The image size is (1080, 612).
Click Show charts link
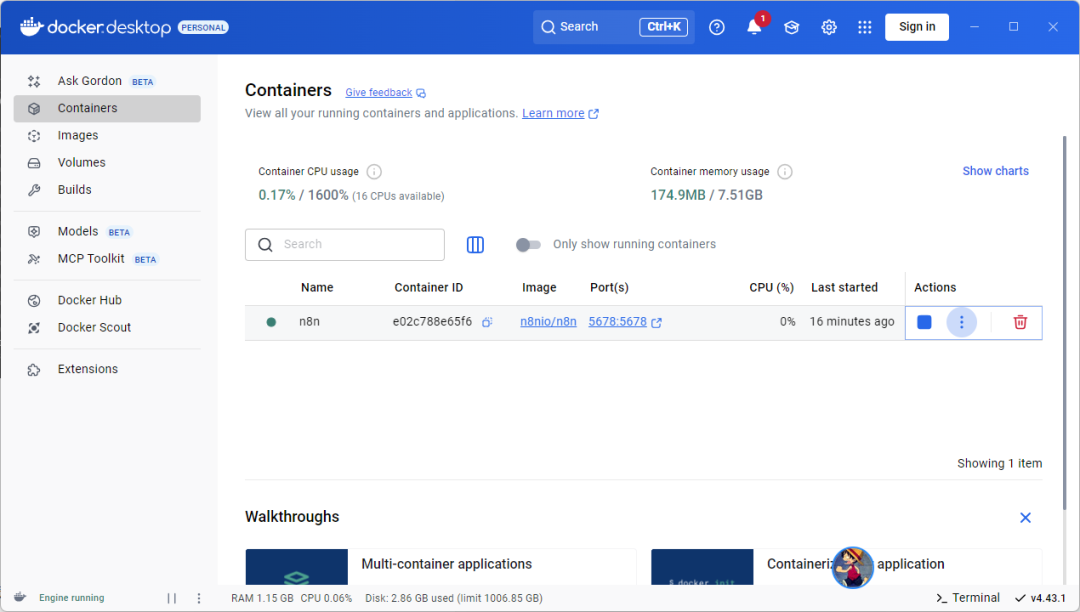[x=995, y=171]
